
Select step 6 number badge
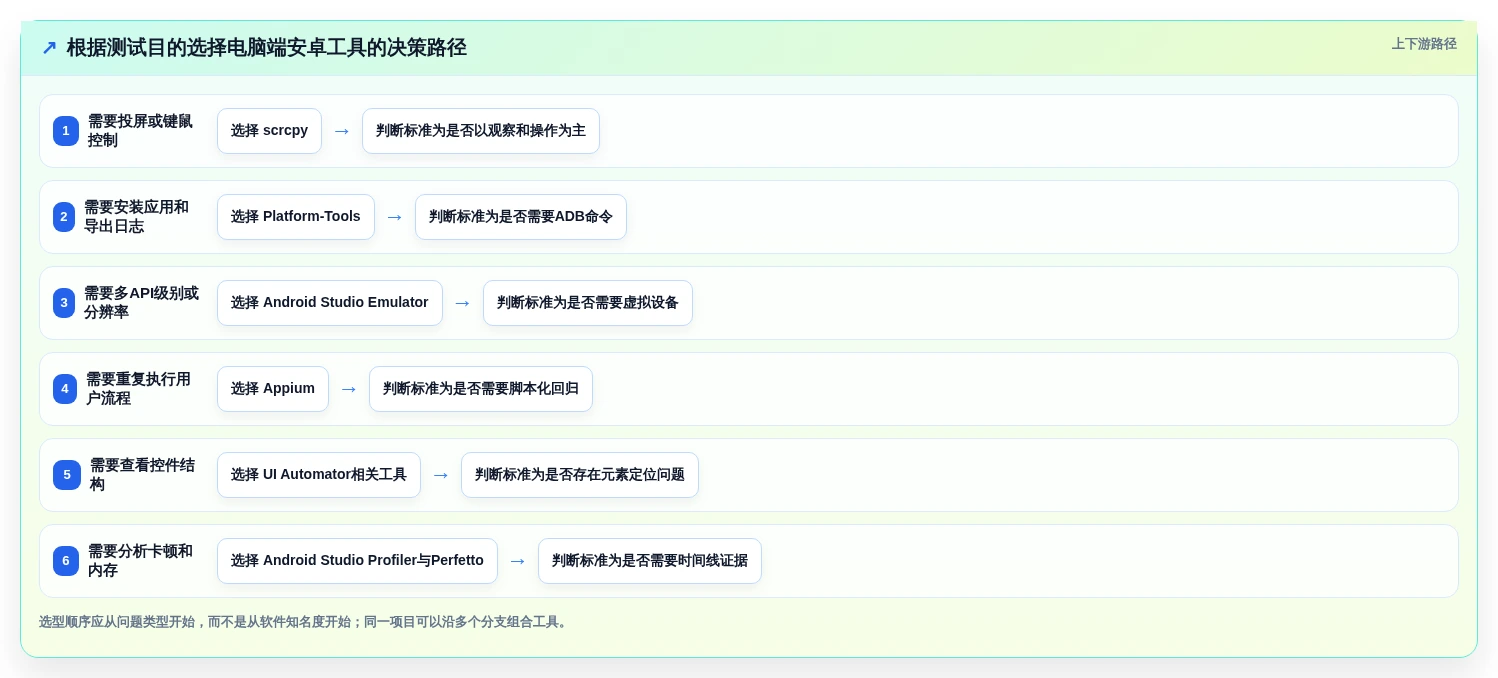click(66, 561)
